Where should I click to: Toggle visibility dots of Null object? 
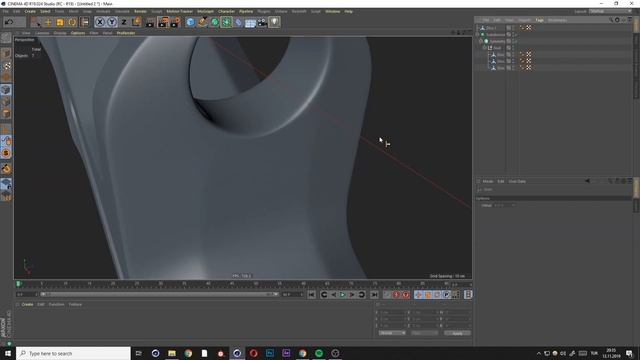(513, 48)
